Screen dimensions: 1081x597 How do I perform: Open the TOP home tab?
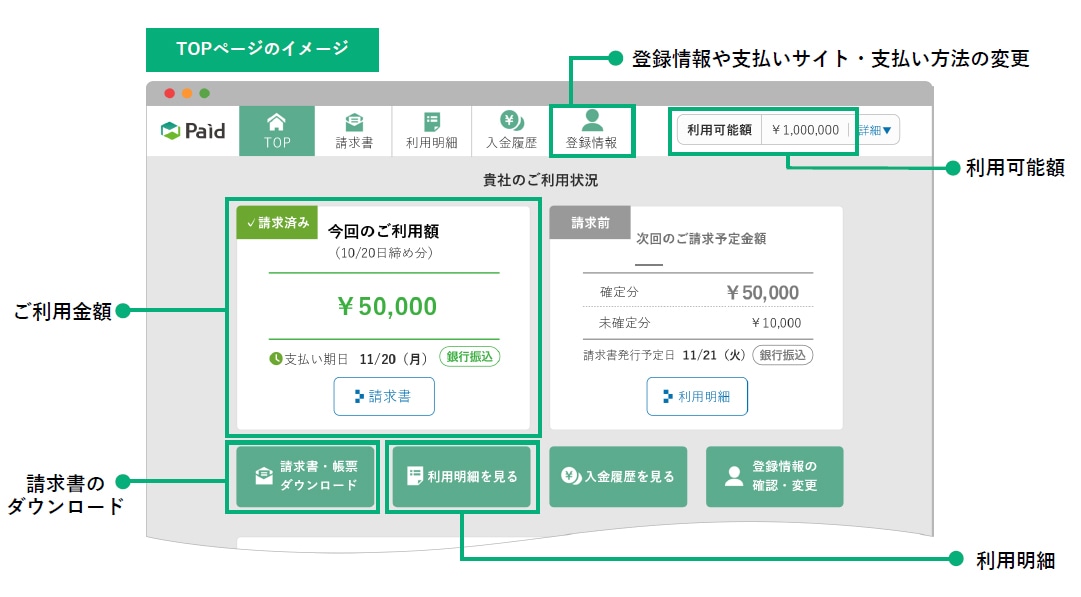tap(277, 131)
